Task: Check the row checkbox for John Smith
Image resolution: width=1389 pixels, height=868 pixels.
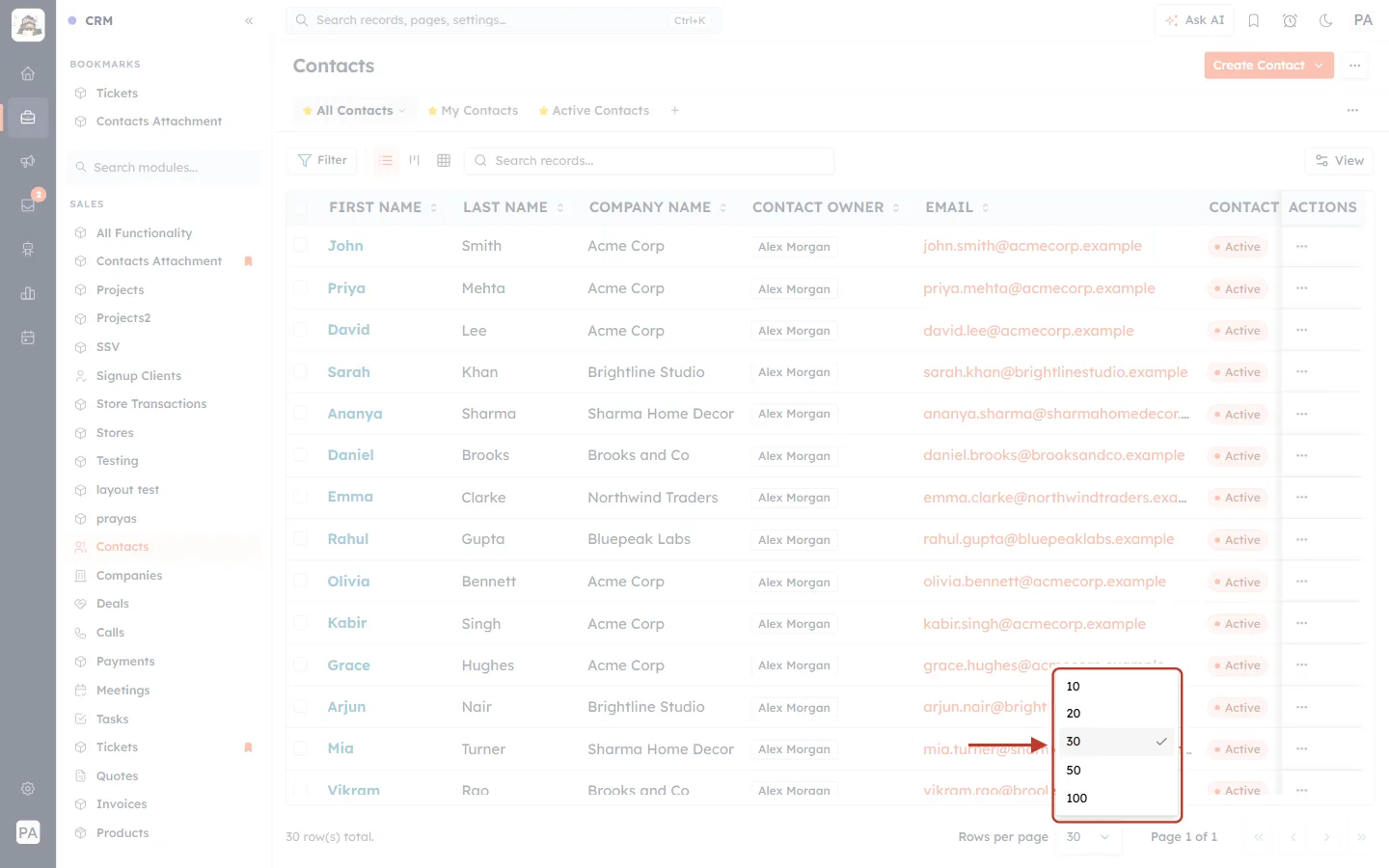Action: pos(301,246)
